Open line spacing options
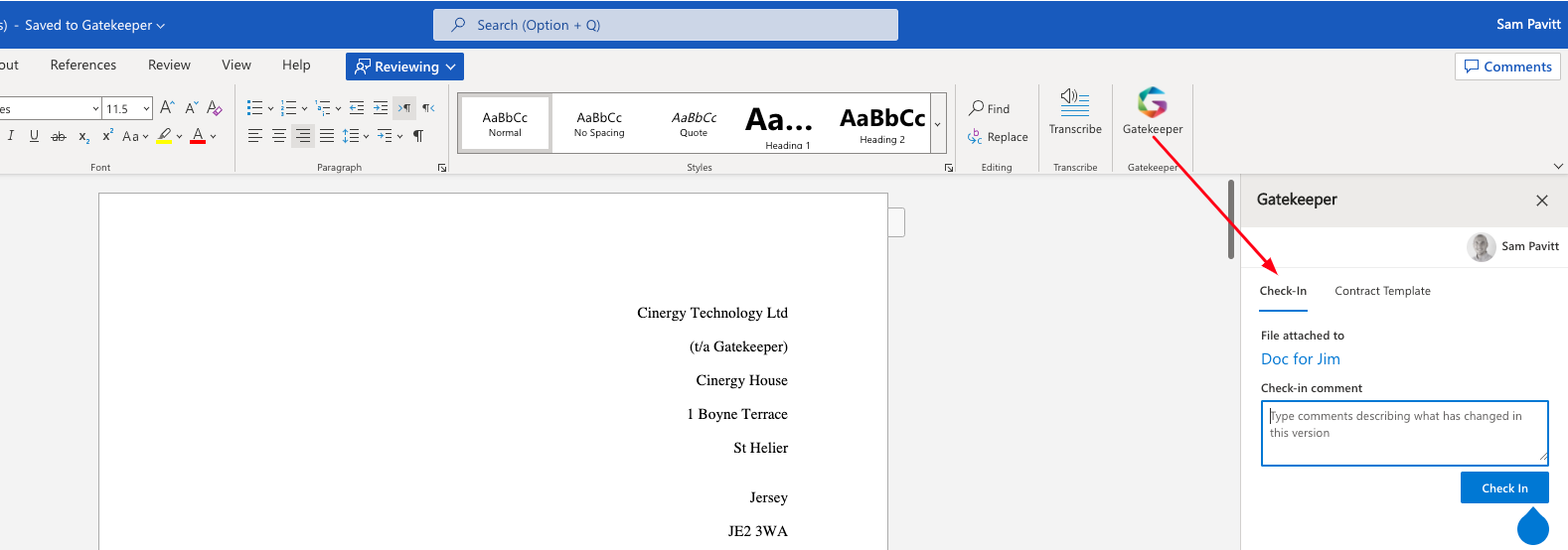Viewport: 1568px width, 550px height. 351,136
